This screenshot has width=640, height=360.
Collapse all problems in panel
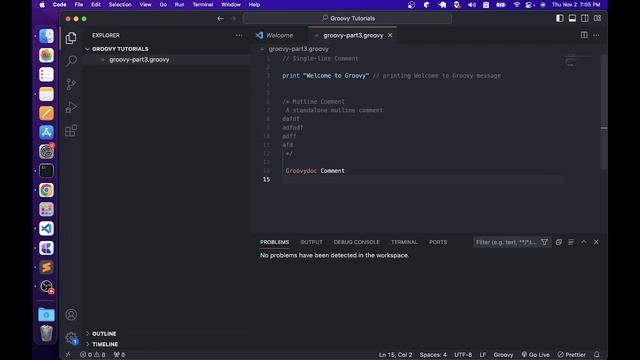click(559, 242)
